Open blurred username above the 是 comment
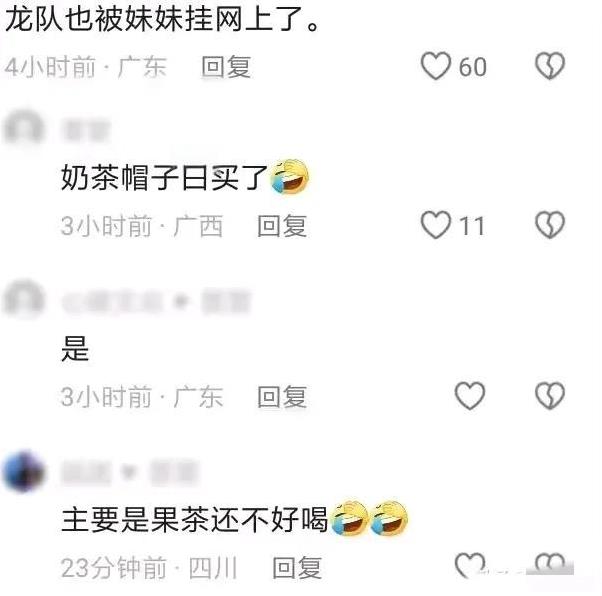This screenshot has height=596, width=602. [156, 302]
